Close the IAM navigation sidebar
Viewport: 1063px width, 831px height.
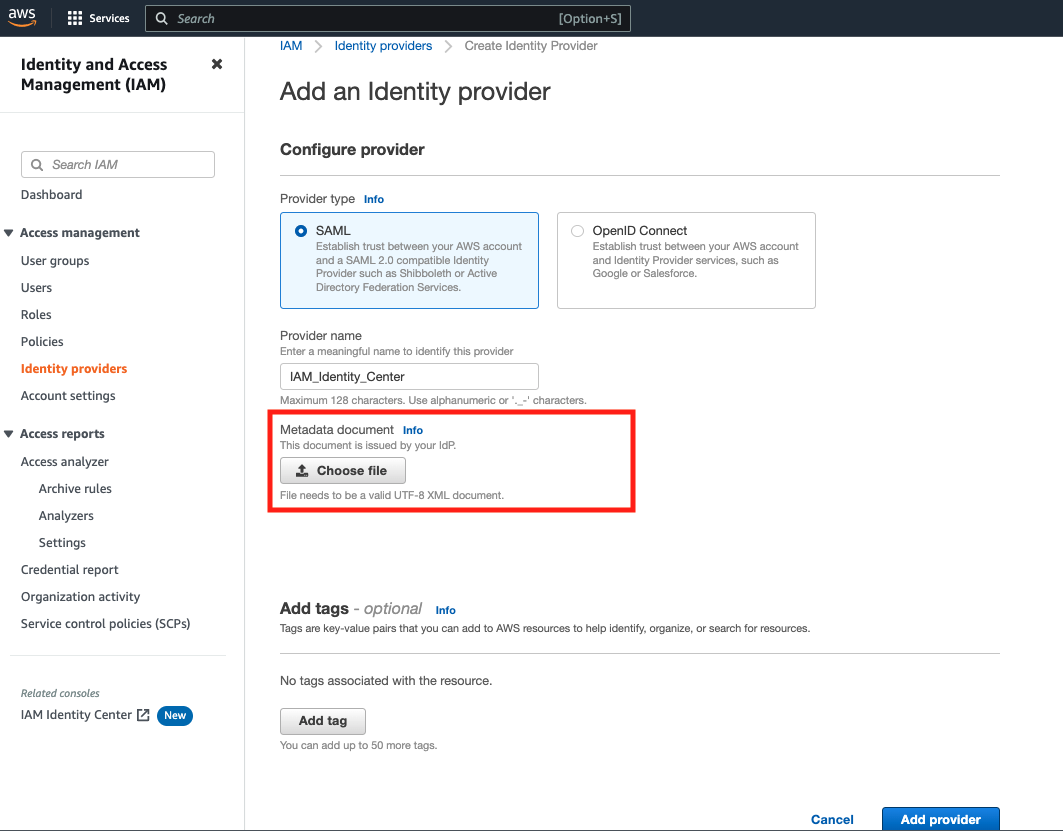(x=217, y=64)
